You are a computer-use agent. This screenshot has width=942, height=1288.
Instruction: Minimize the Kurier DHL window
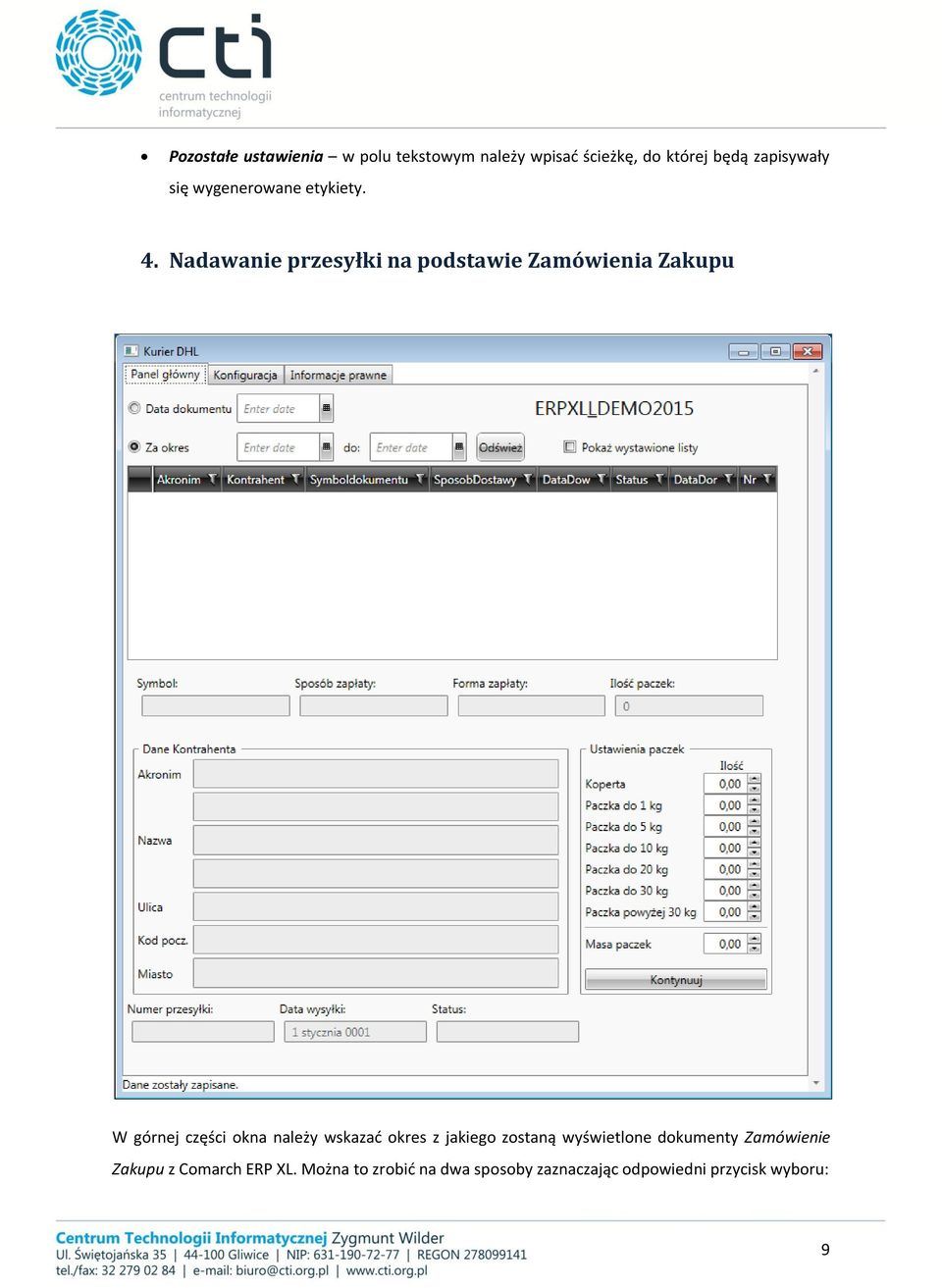point(744,351)
